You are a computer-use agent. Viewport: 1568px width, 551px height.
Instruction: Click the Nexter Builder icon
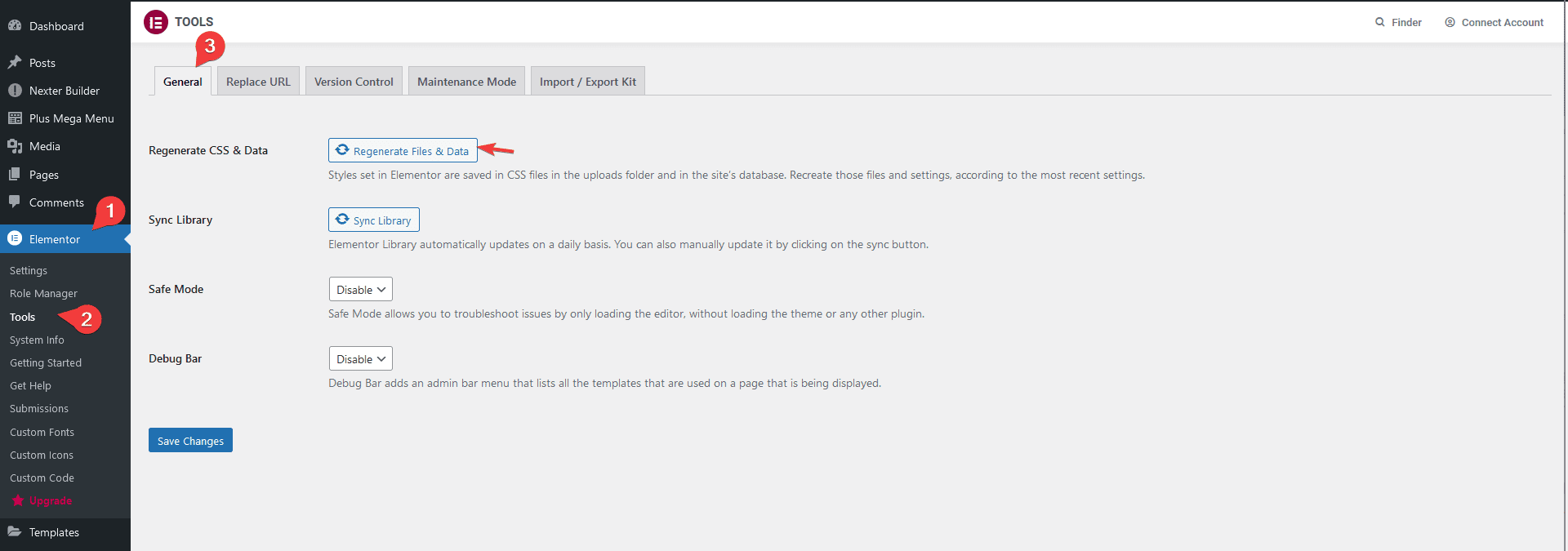point(15,91)
